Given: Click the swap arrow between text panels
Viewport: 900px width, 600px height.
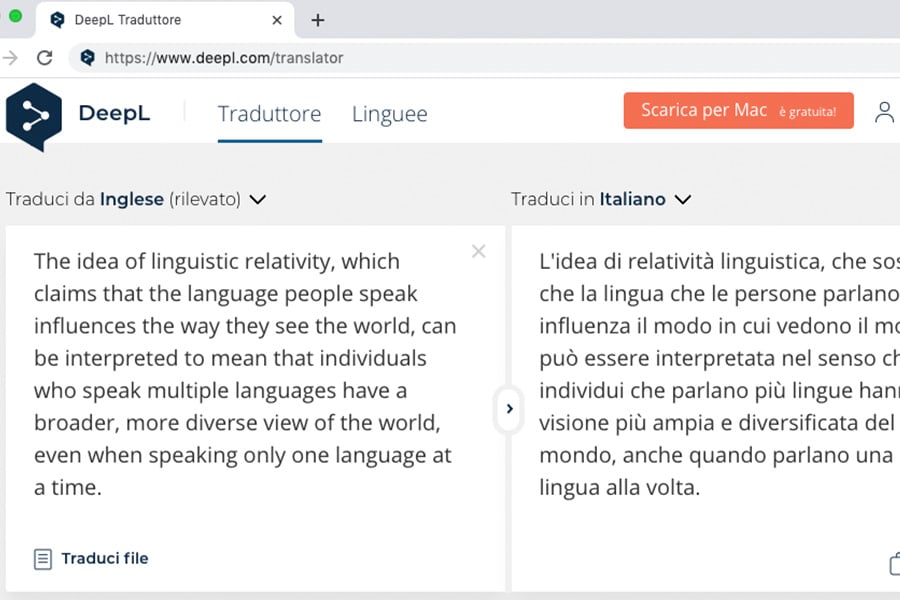Looking at the screenshot, I should click(x=509, y=409).
